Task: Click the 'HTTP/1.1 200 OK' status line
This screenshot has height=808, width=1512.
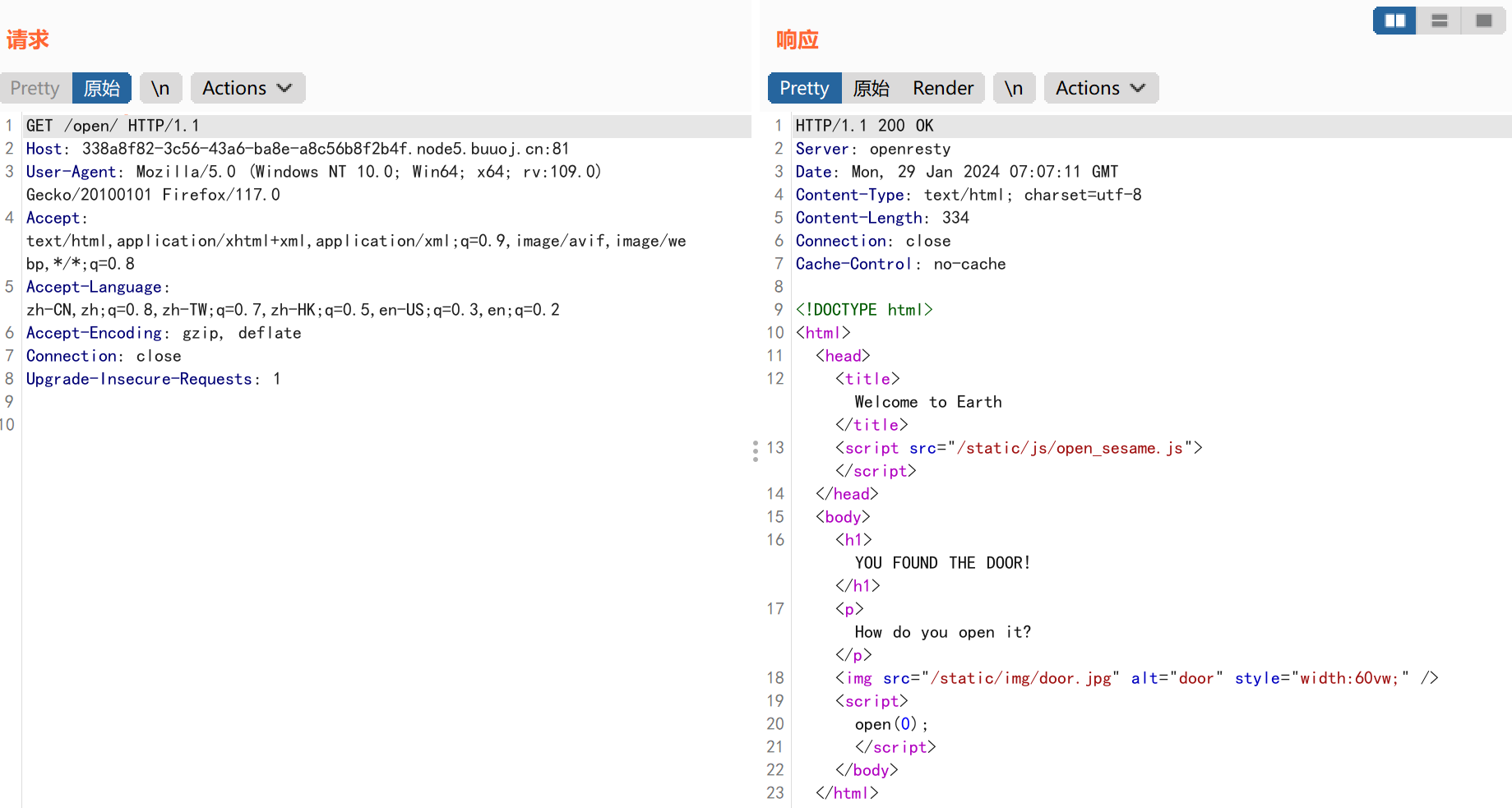Action: click(x=864, y=126)
